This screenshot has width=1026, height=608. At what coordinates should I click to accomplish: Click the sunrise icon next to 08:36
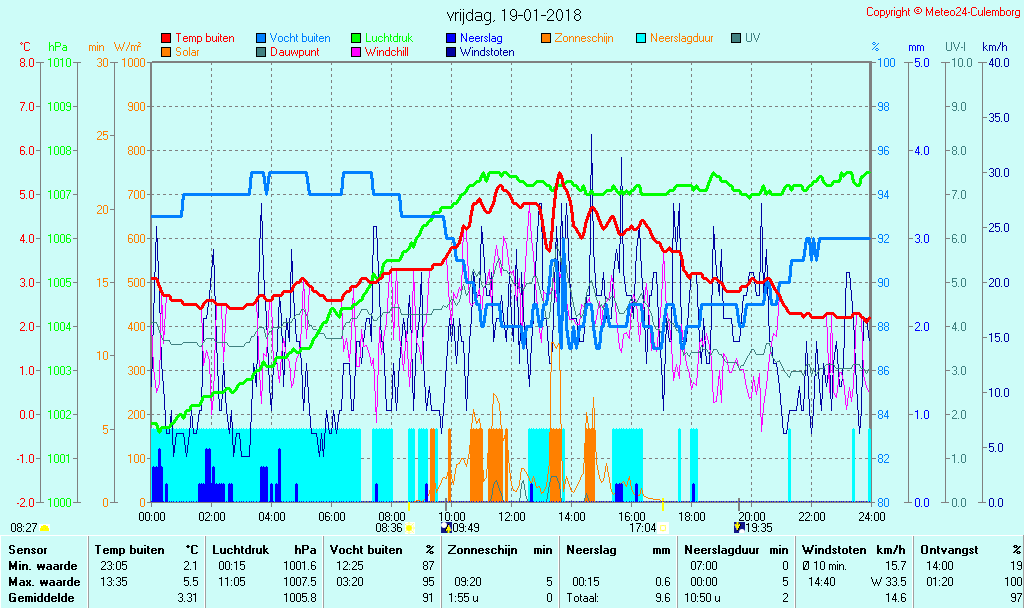(409, 528)
